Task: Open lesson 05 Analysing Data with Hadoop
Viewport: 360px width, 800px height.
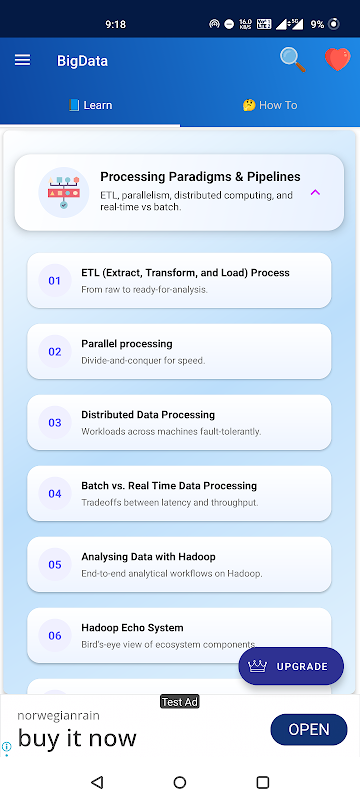Action: [179, 564]
